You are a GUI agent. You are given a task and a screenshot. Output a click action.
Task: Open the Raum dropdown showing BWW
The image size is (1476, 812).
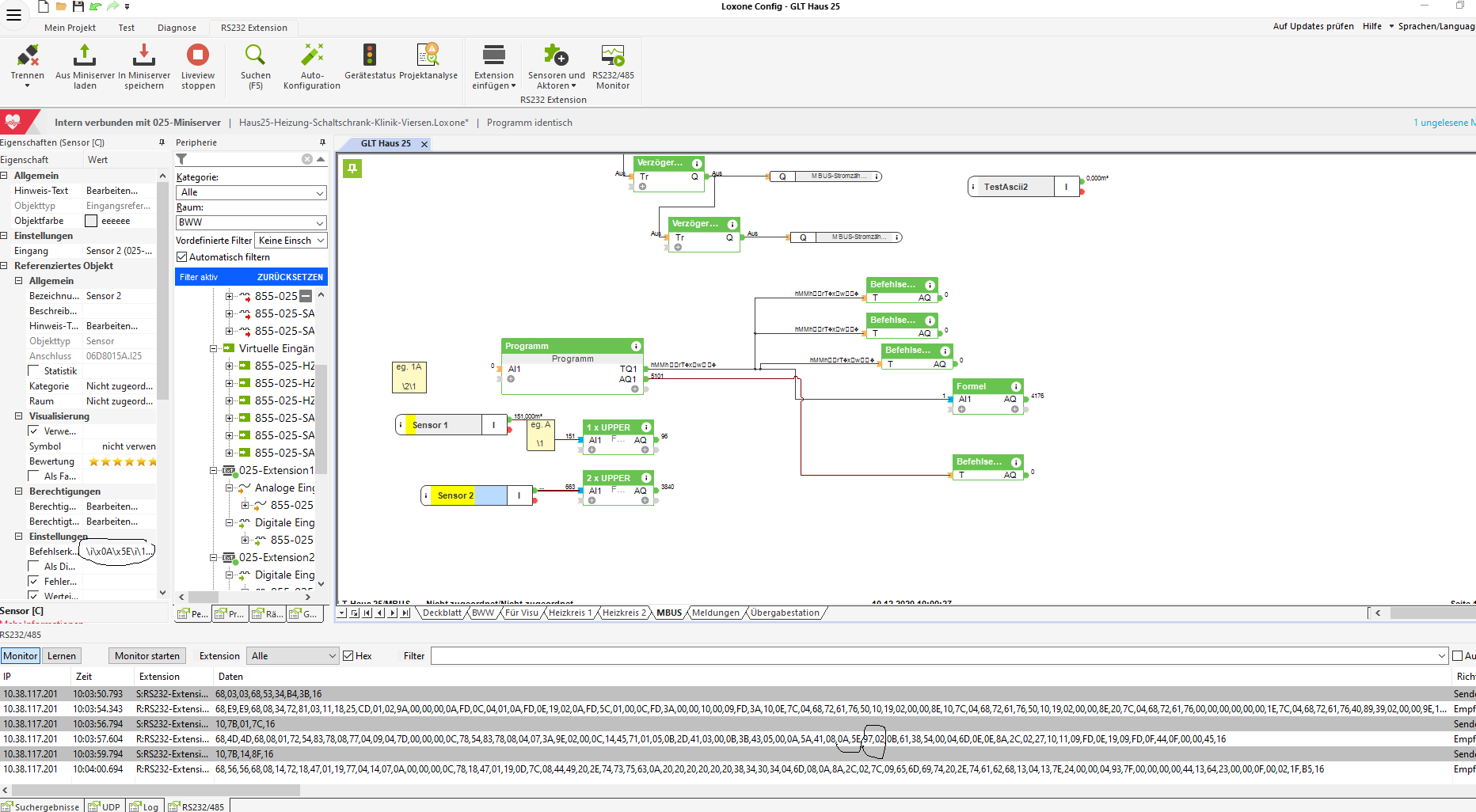[251, 222]
